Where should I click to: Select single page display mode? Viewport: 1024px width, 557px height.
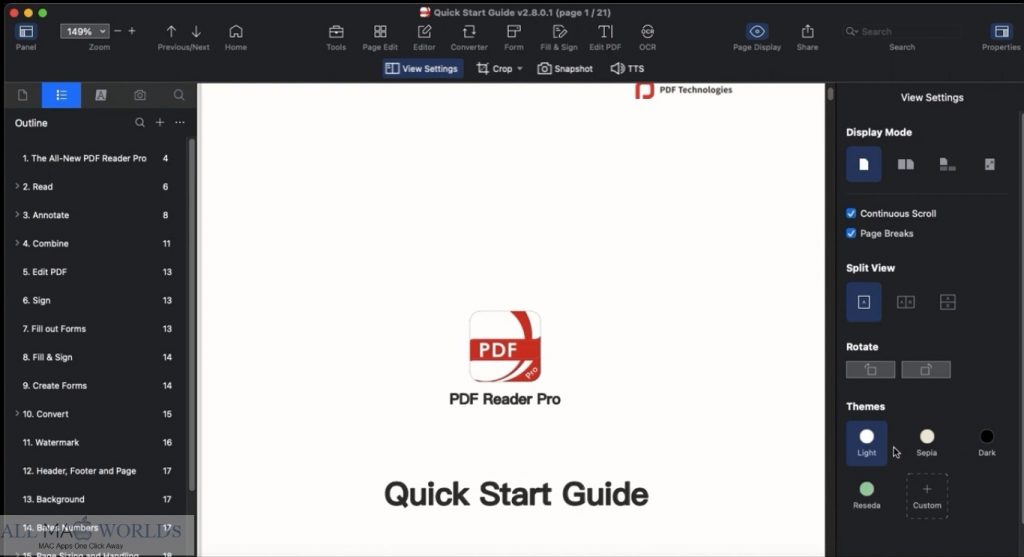point(863,164)
